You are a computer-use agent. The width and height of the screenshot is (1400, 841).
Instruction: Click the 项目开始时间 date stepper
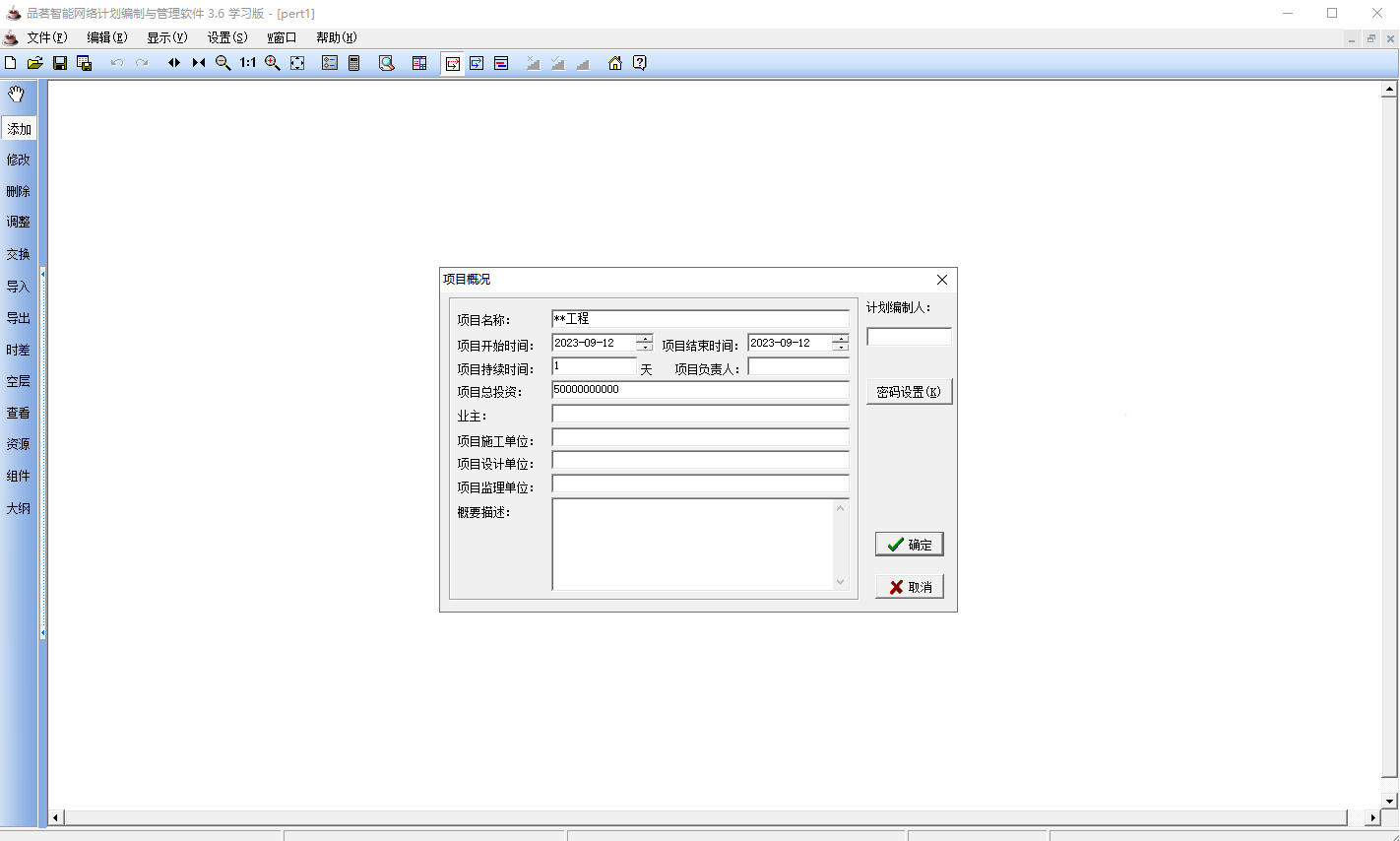coord(645,343)
